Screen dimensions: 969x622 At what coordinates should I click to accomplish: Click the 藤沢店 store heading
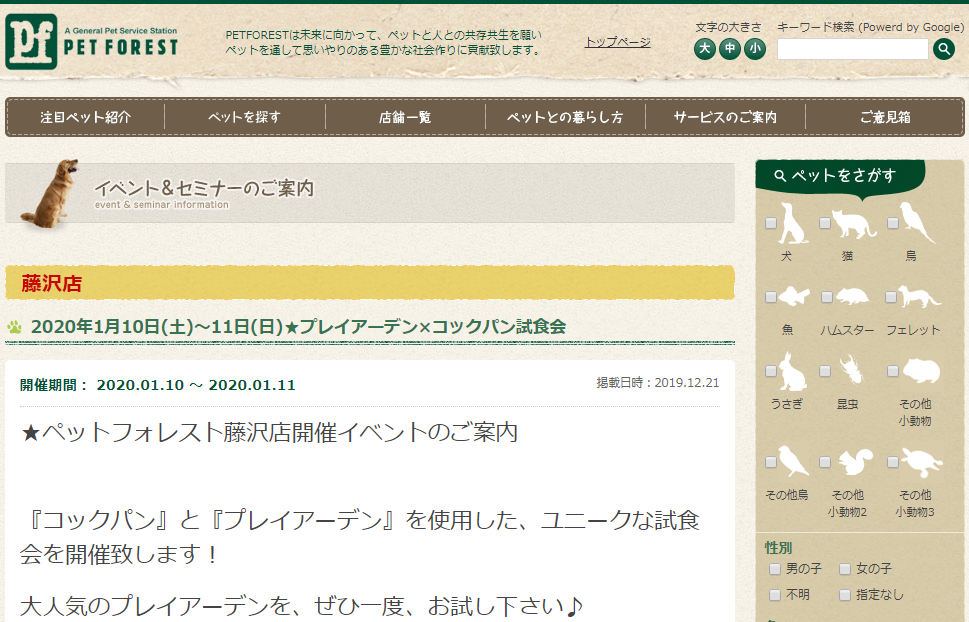(x=52, y=284)
